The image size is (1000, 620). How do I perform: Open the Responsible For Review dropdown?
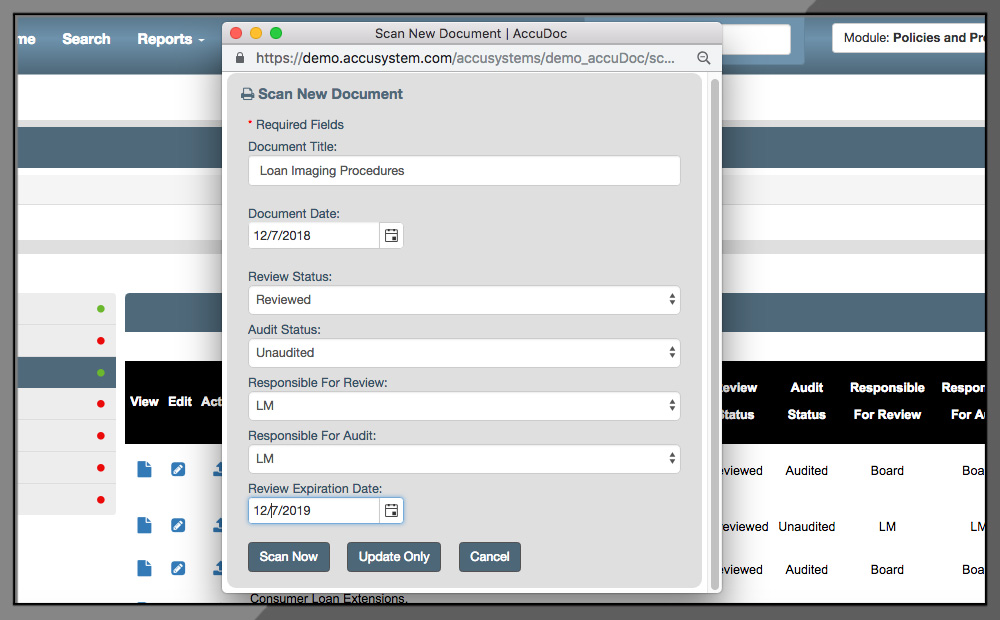coord(464,405)
